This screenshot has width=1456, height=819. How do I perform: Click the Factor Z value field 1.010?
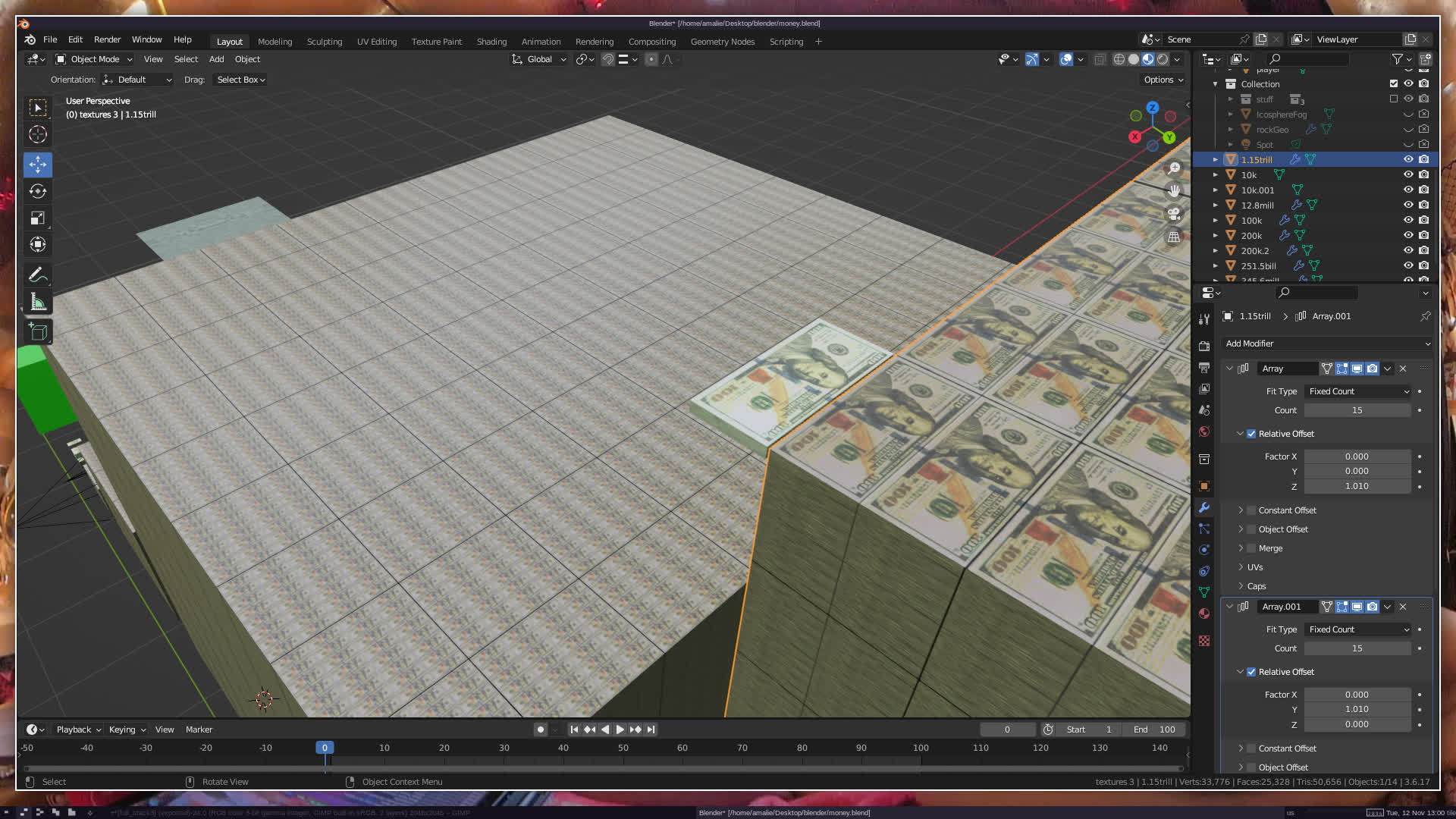tap(1357, 486)
